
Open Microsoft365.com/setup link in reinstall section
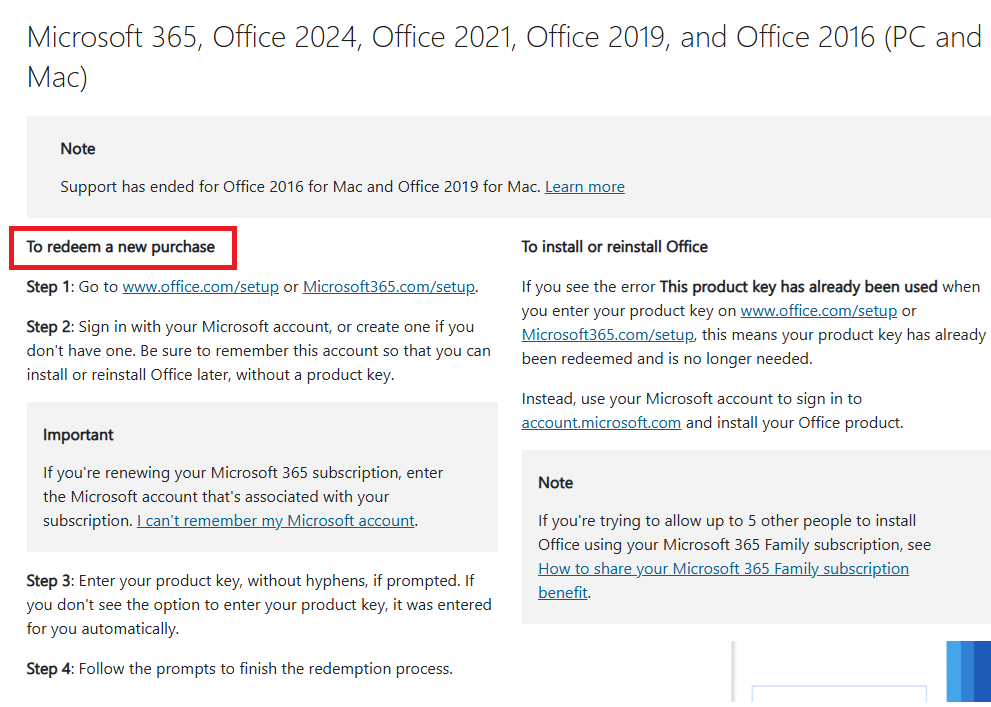coord(607,334)
